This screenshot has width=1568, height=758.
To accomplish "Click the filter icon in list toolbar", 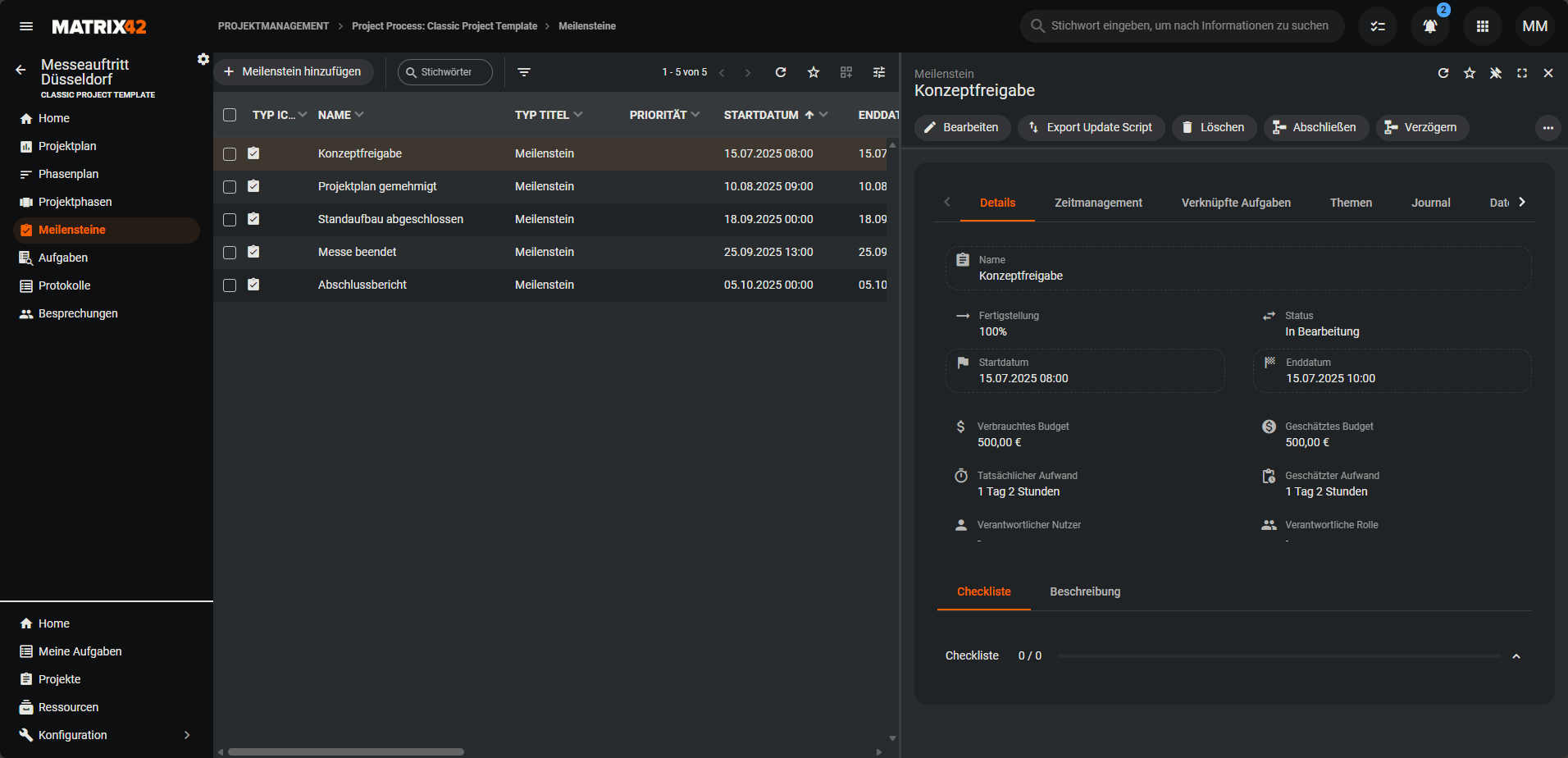I will coord(524,72).
